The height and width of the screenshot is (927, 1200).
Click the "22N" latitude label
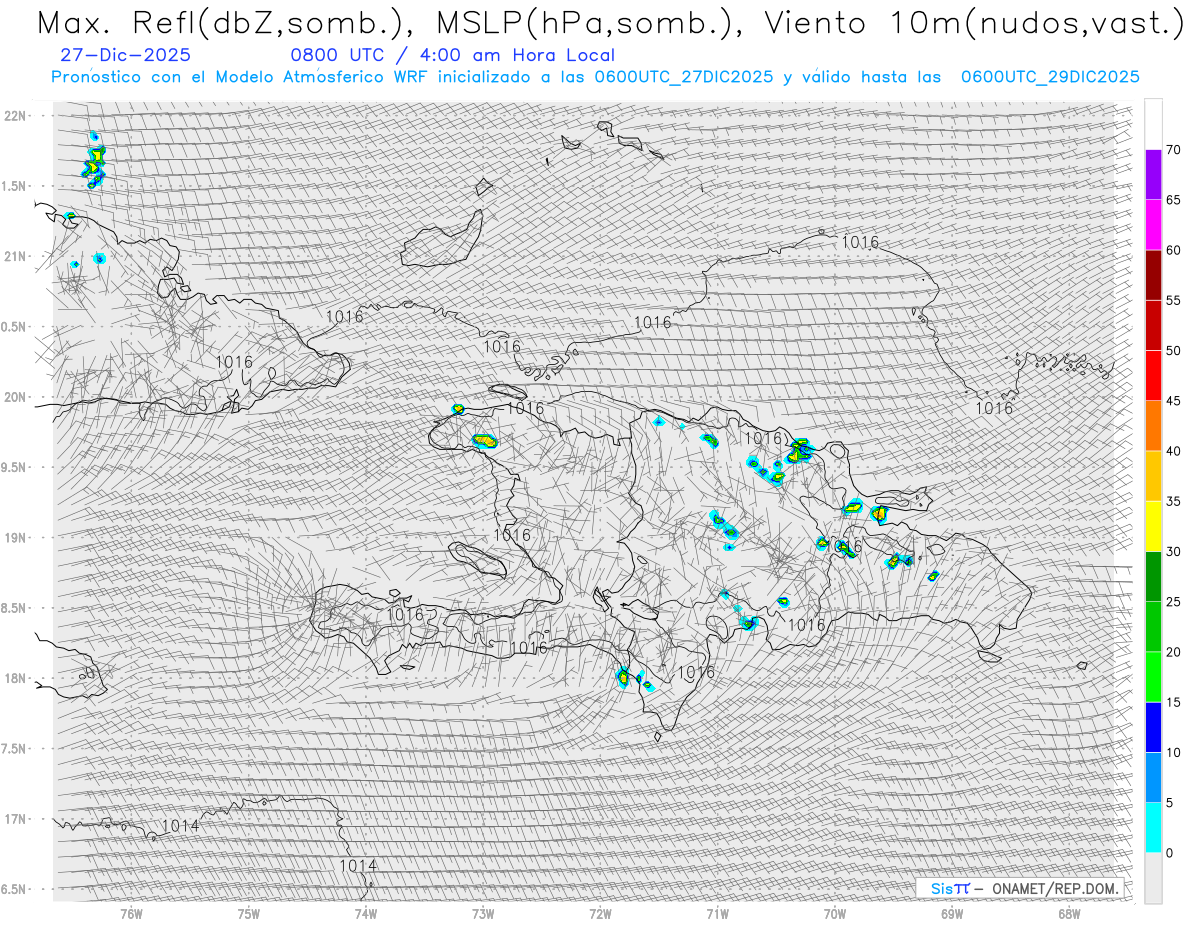(x=16, y=116)
